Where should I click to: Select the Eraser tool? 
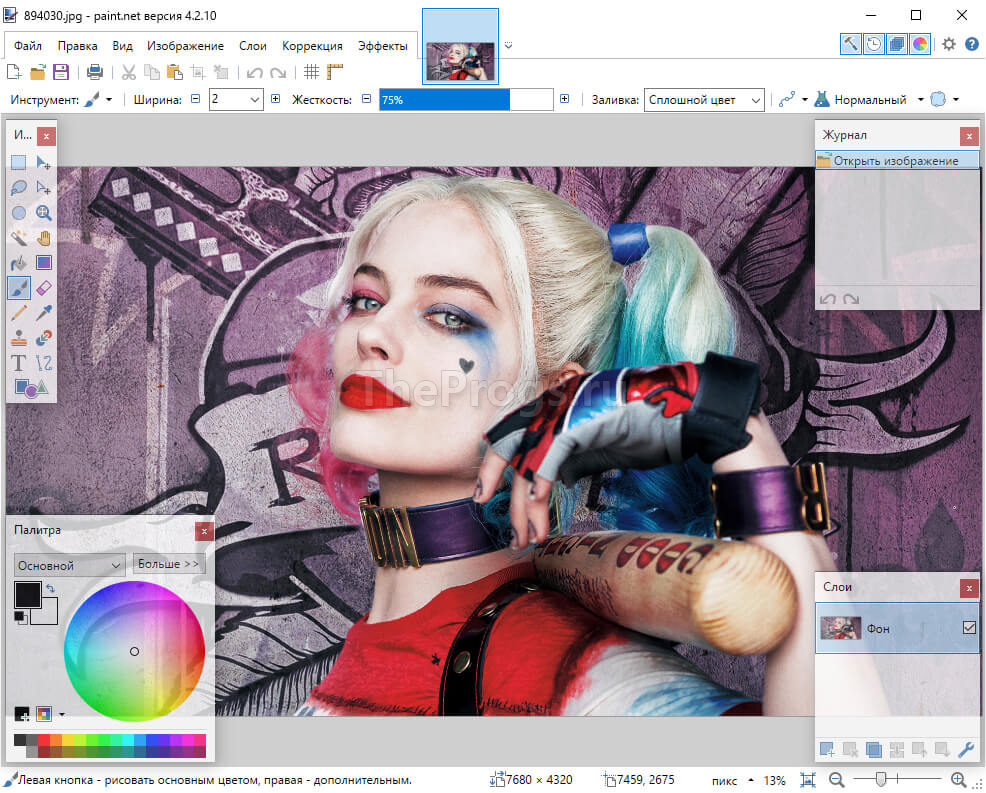43,288
